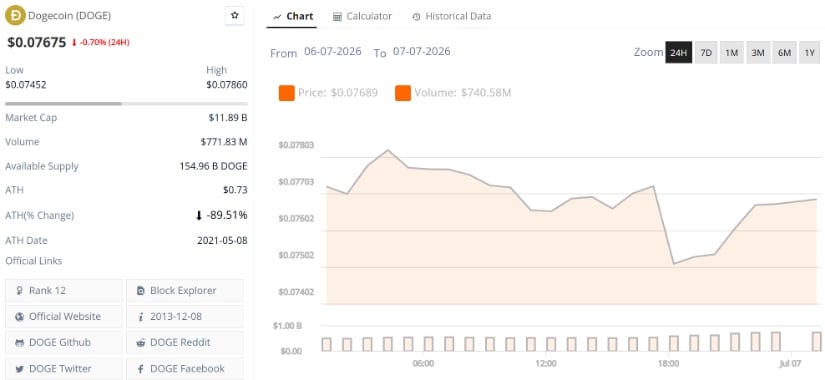Click the Low-High price range bar
The image size is (825, 380).
coord(126,104)
